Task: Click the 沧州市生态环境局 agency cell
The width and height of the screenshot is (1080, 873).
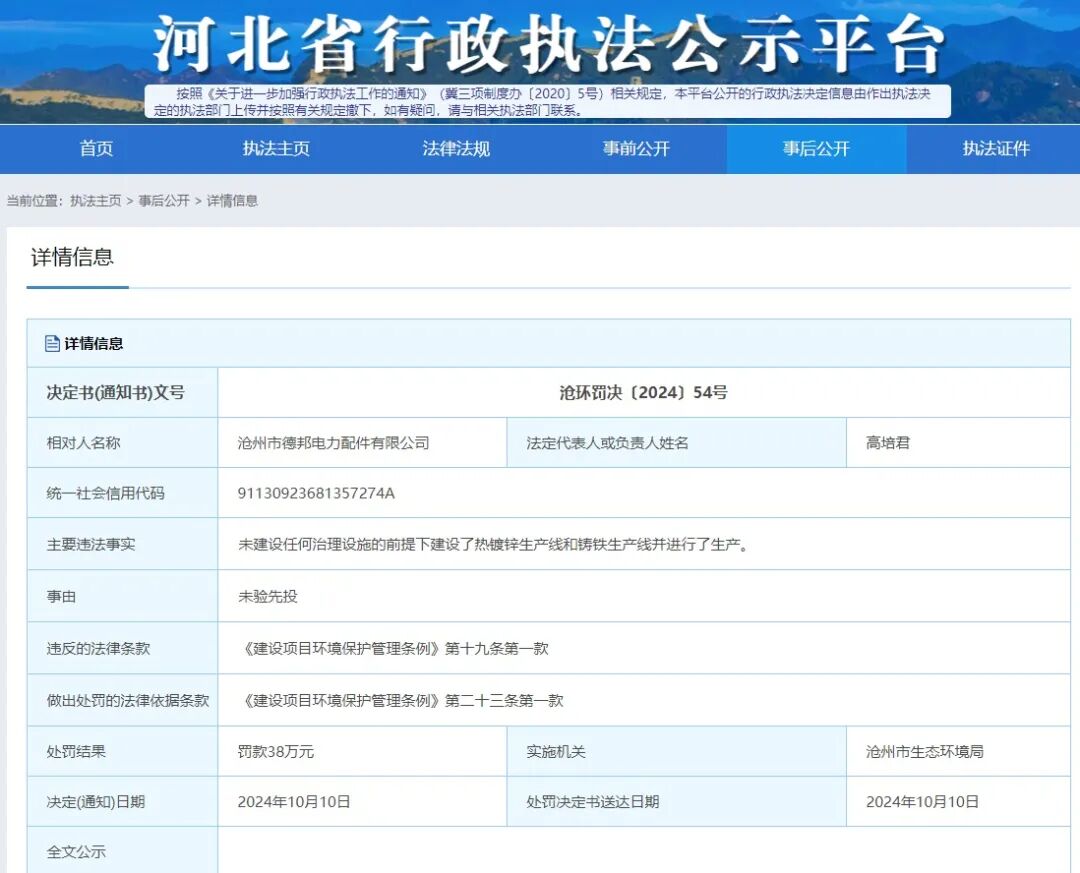Action: [924, 752]
